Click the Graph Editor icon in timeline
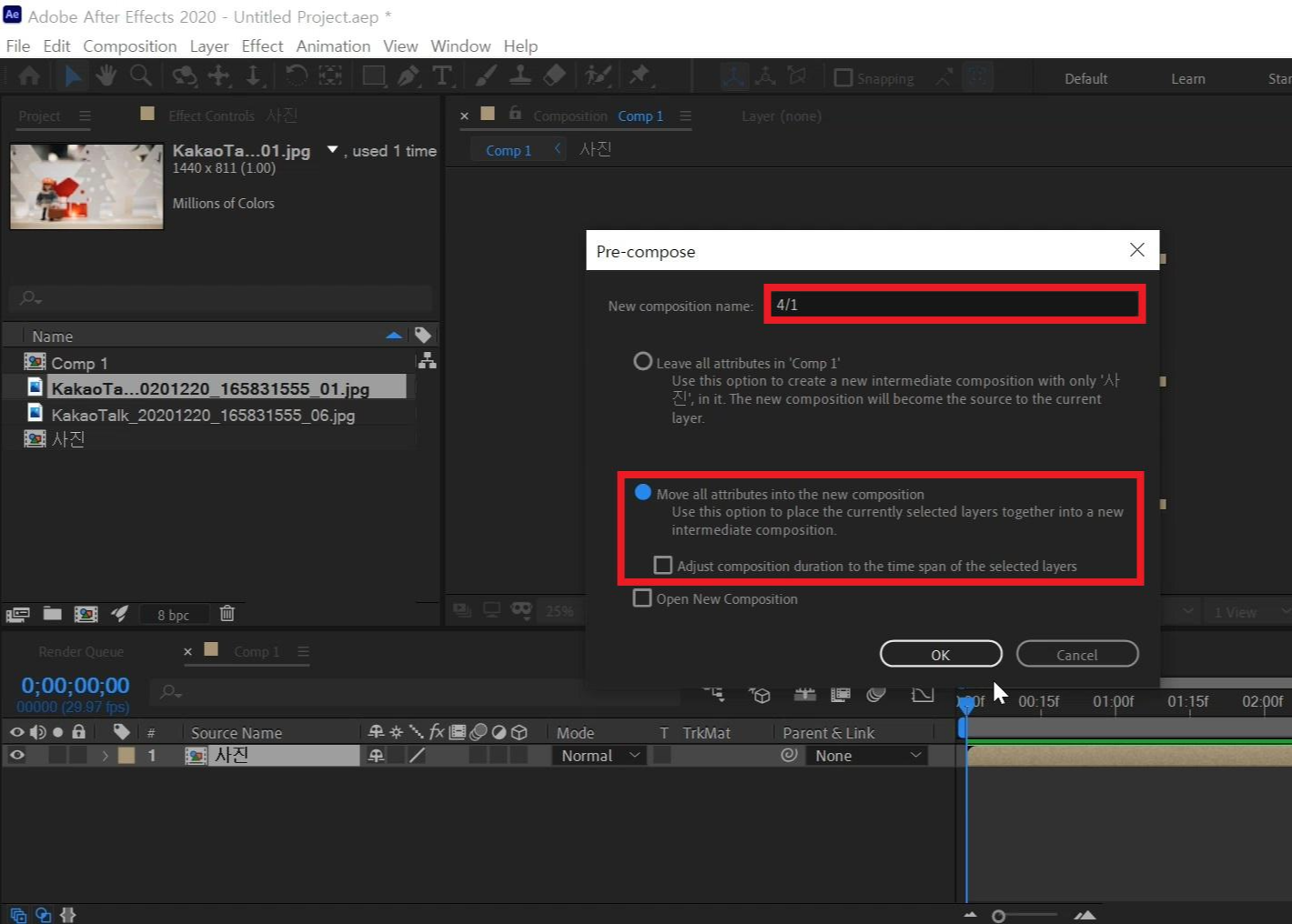Screen dimensions: 1292x924 923,695
